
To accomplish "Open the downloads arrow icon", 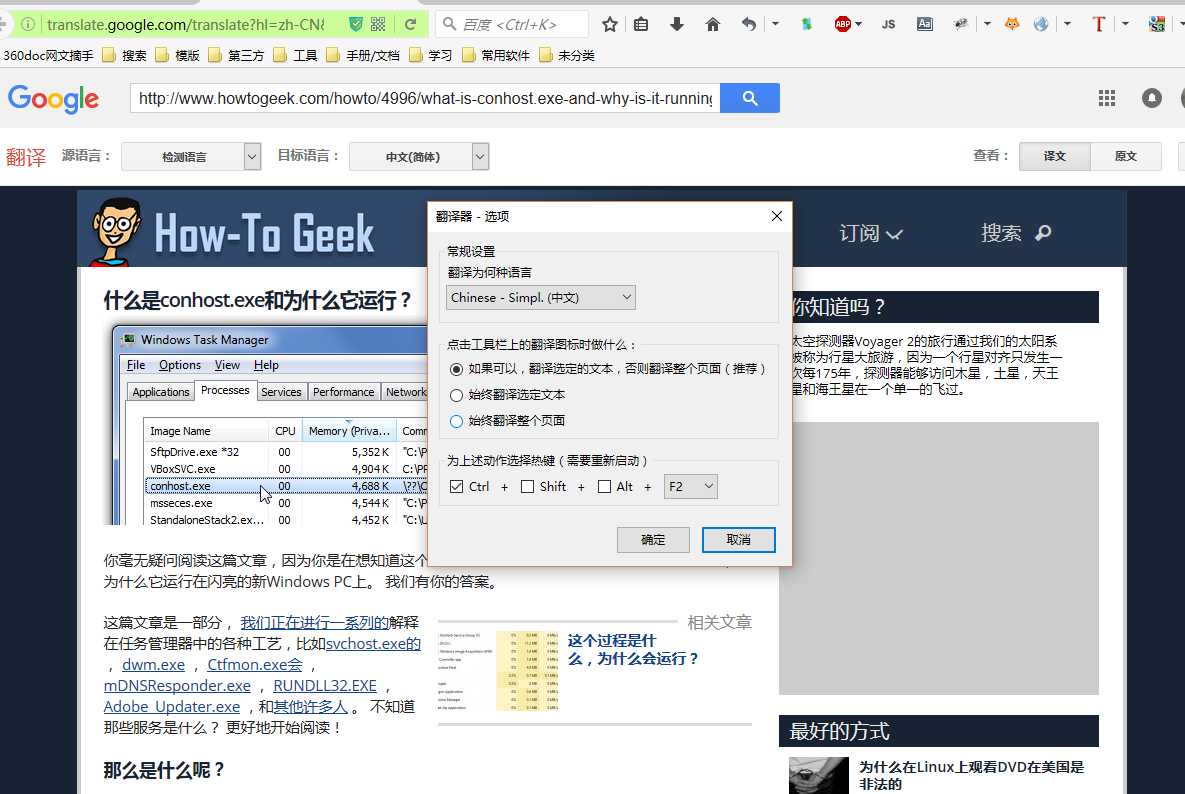I will tap(677, 24).
